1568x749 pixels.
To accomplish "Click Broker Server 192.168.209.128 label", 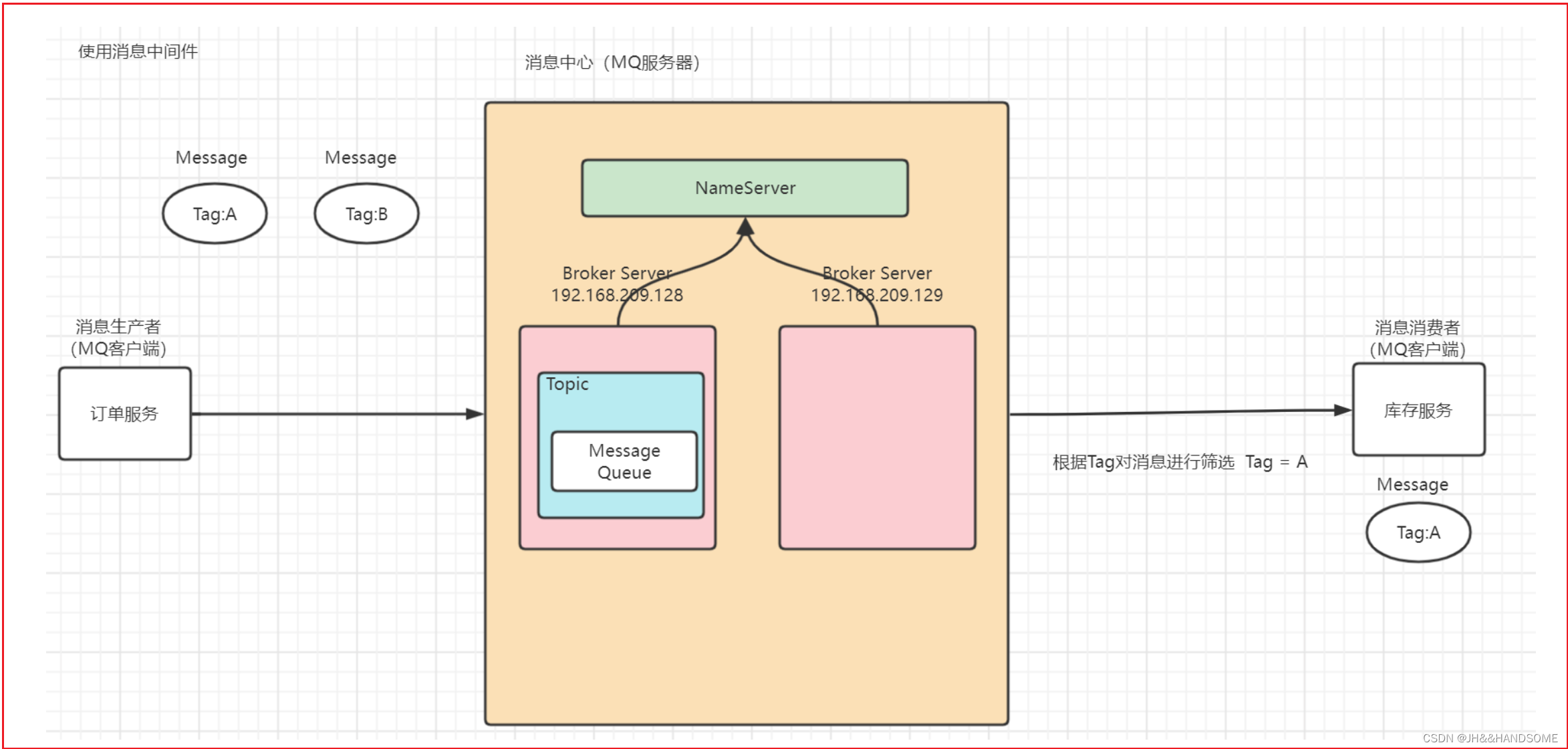I will point(617,284).
